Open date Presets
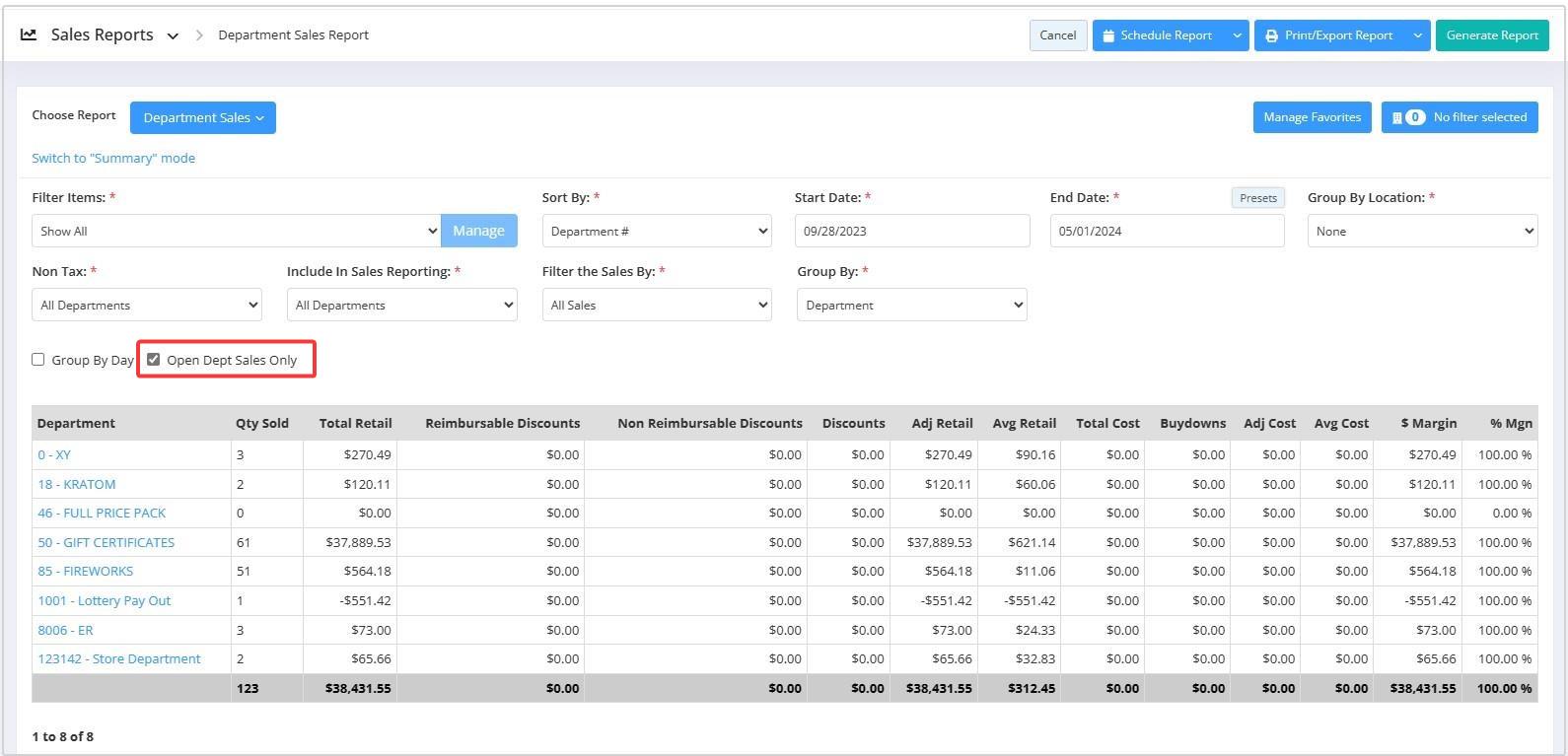Image resolution: width=1568 pixels, height=756 pixels. [x=1258, y=198]
